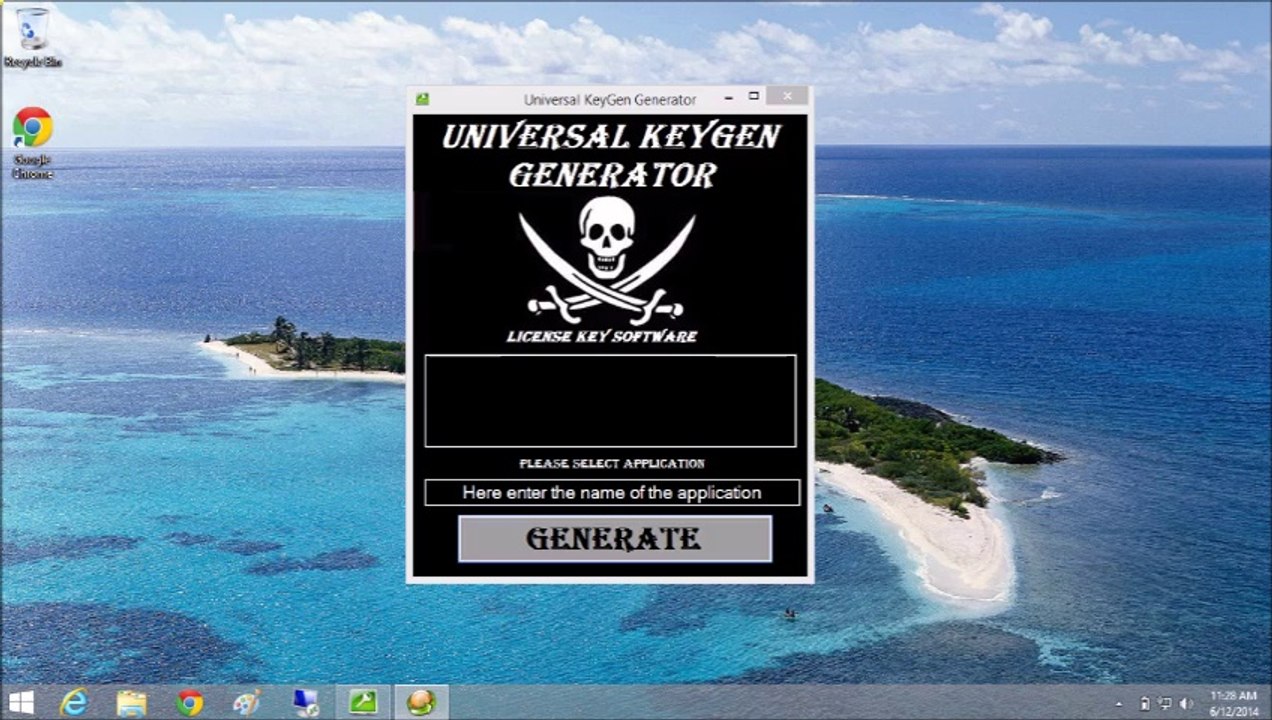
Task: Open the Recycle Bin desktop icon
Action: click(32, 38)
